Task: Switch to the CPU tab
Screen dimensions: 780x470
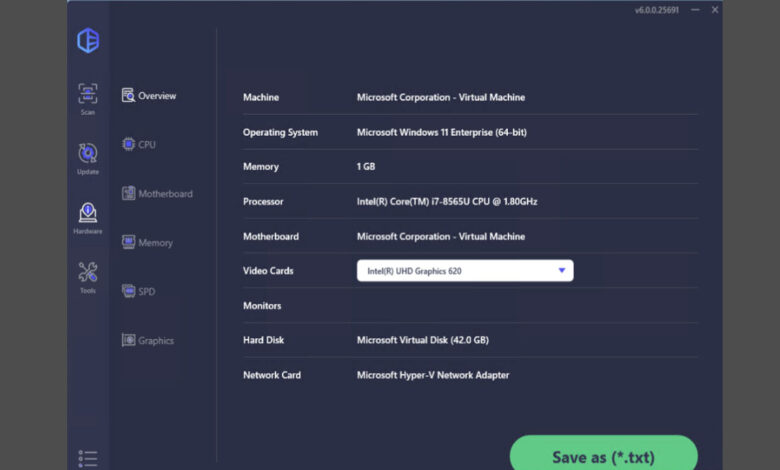Action: 139,144
